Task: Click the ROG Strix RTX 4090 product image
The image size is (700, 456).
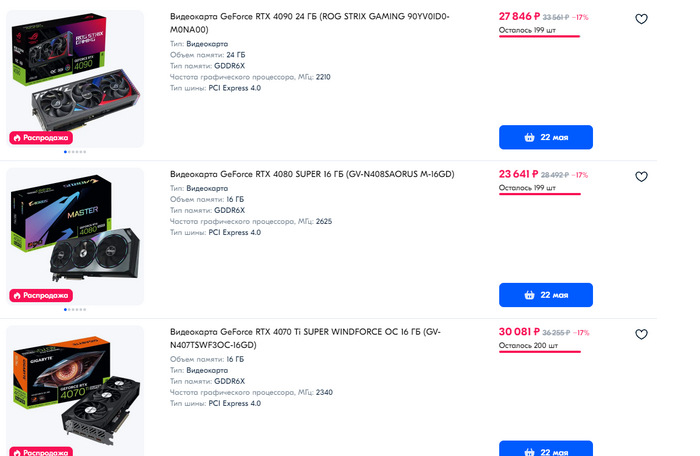Action: (x=75, y=75)
